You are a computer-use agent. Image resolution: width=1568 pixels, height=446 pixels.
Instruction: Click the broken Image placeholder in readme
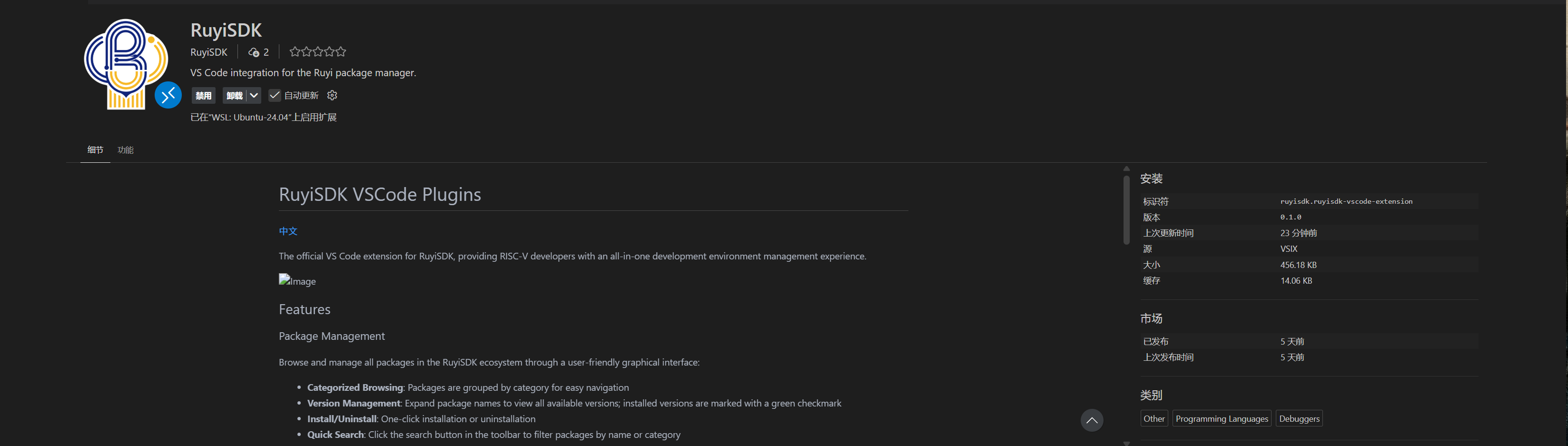[x=297, y=280]
